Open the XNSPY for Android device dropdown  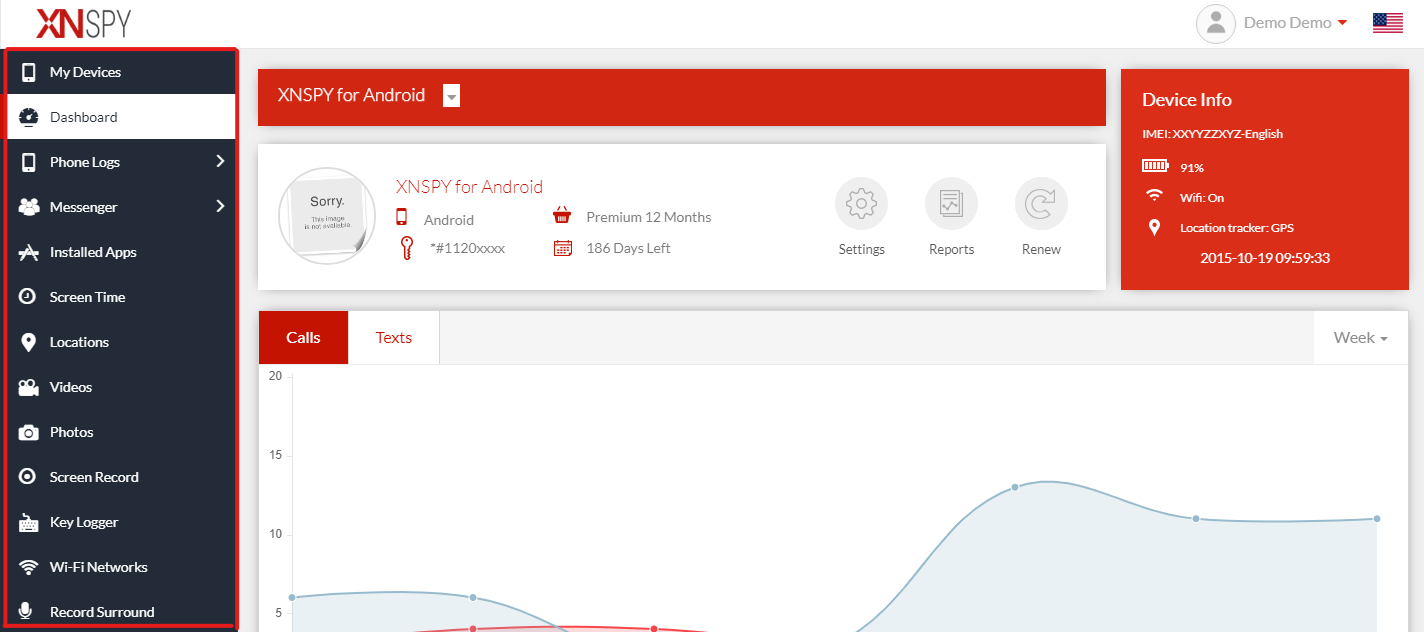click(x=451, y=96)
